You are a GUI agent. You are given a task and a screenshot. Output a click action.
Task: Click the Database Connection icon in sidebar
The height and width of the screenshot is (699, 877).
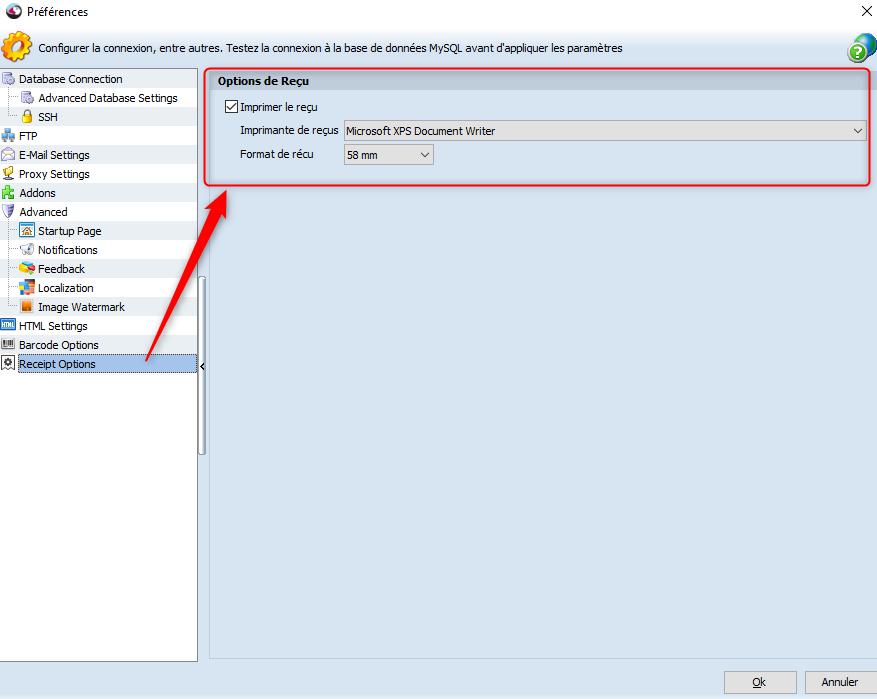click(x=9, y=79)
